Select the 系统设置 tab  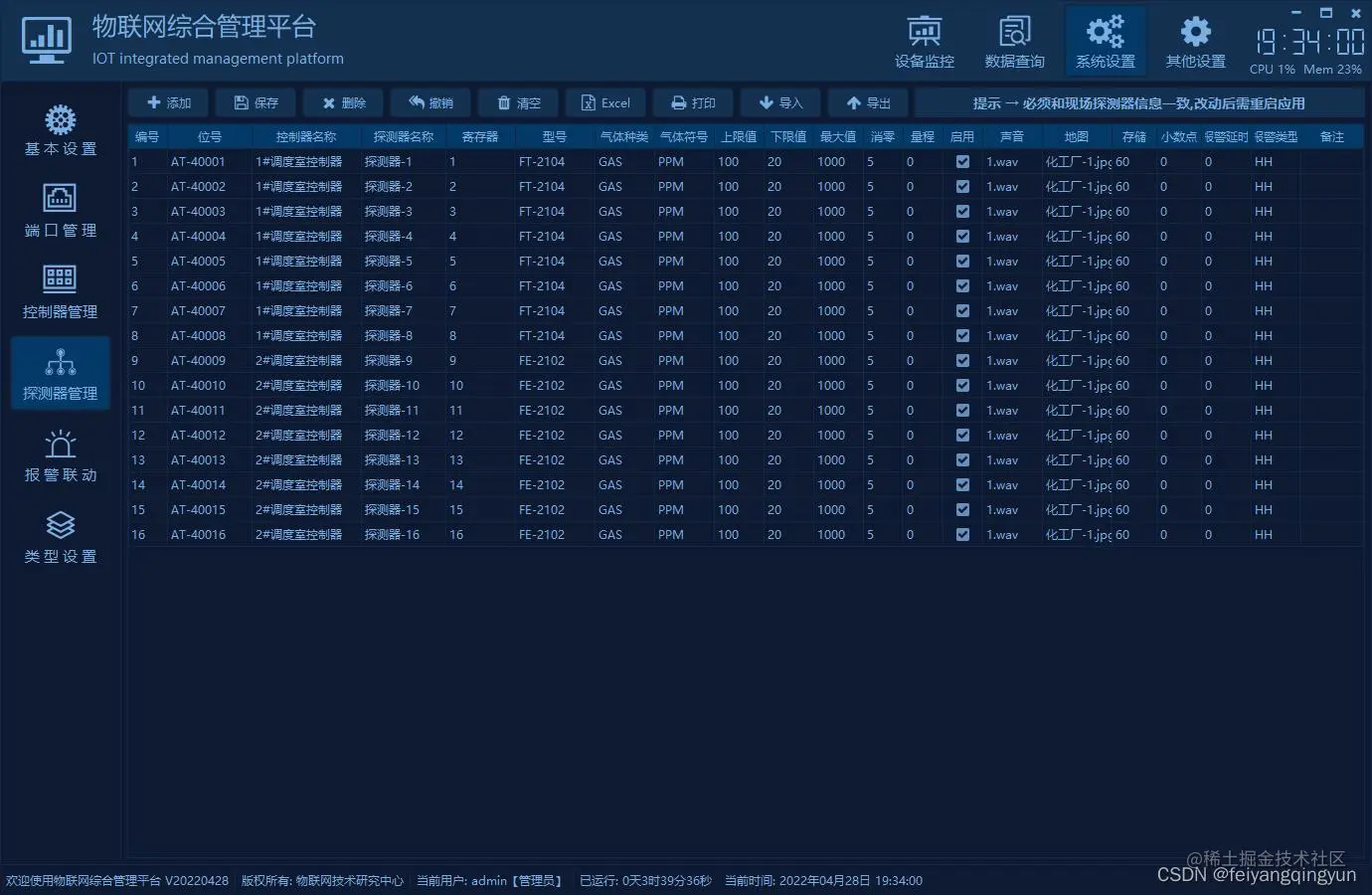pos(1106,40)
